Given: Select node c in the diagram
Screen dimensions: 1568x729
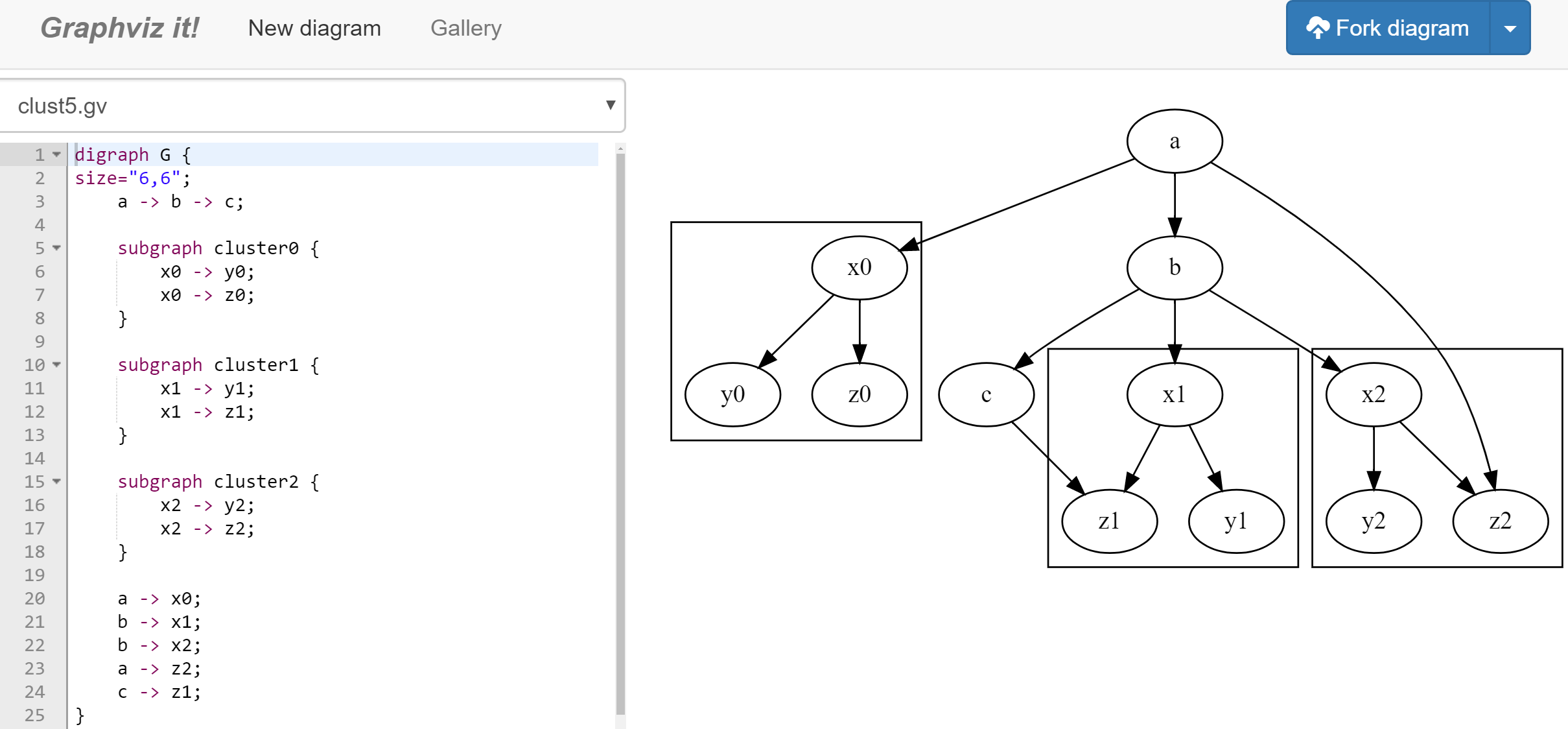Looking at the screenshot, I should (986, 394).
